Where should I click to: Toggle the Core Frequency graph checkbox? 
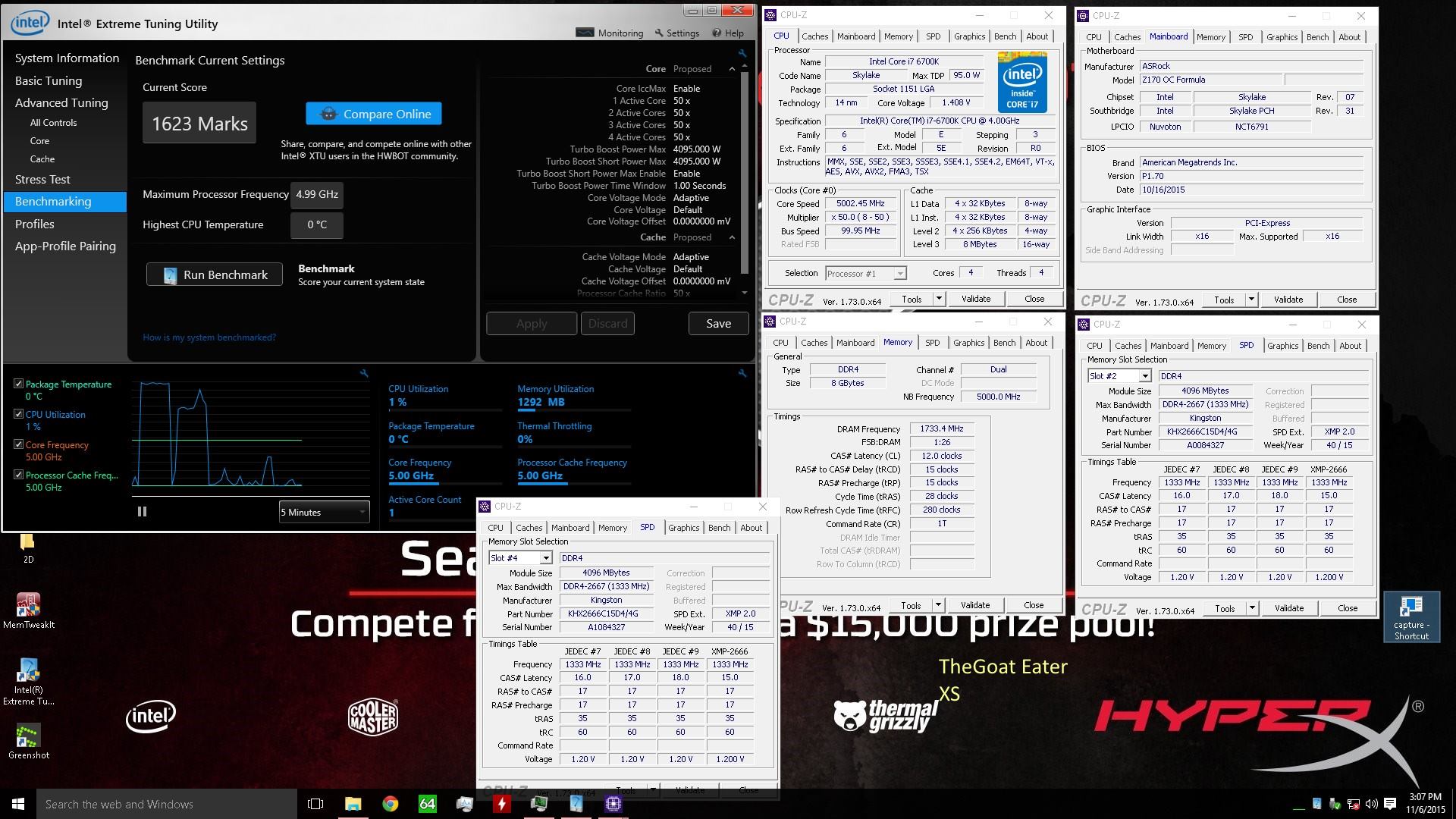coord(19,444)
